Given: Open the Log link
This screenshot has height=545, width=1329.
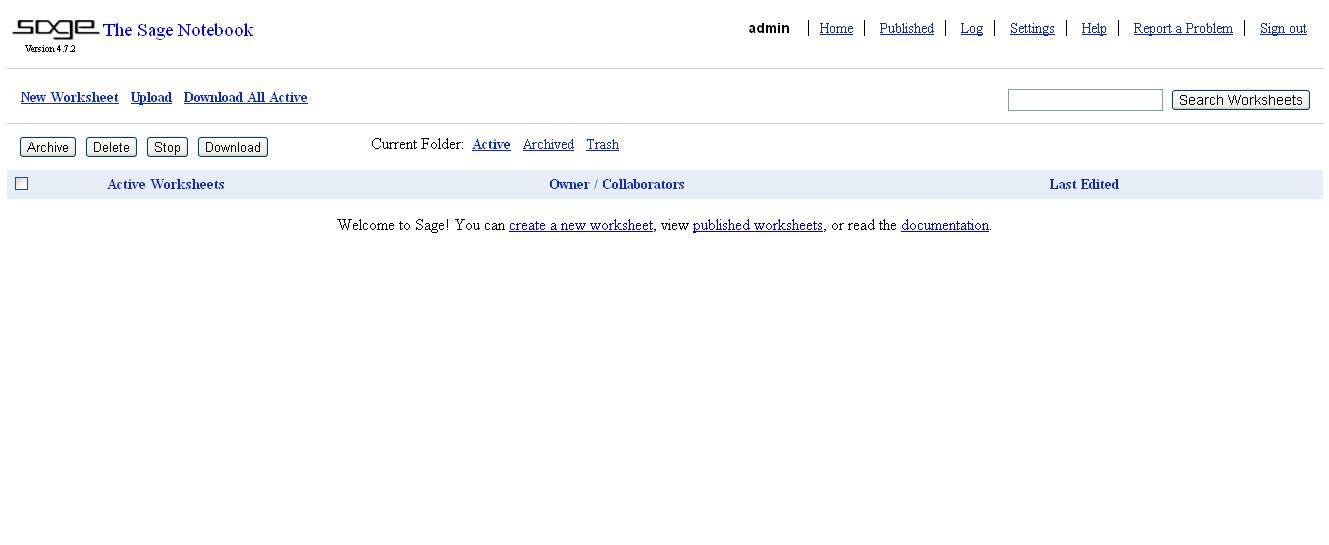Looking at the screenshot, I should point(971,29).
